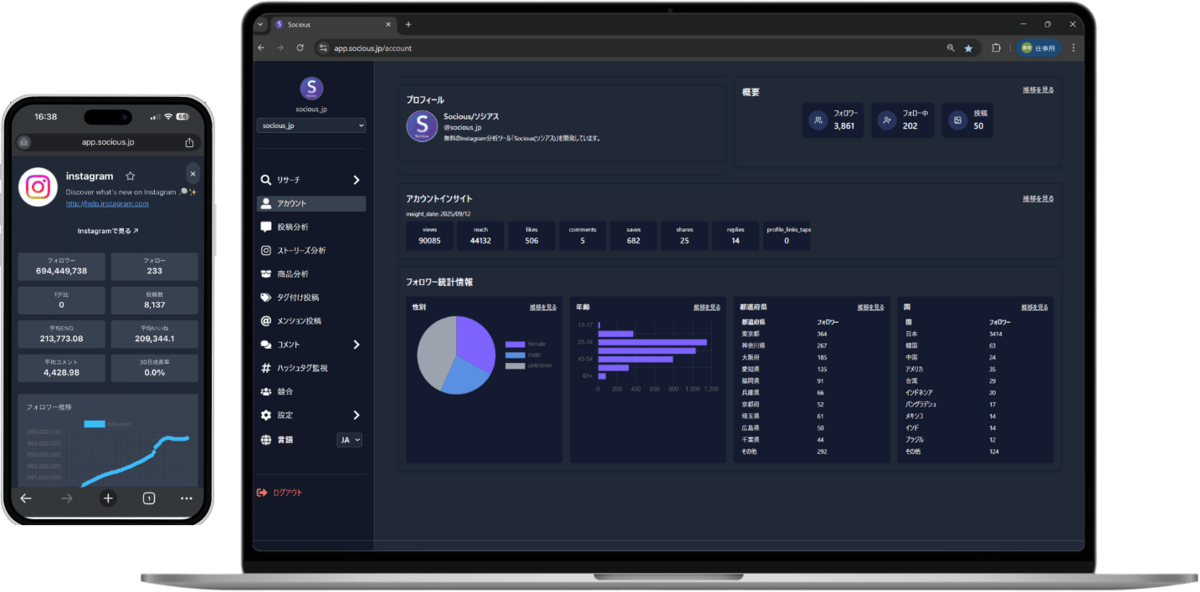Open 投稿分析 in the sidebar
Screen dimensions: 1200x592
pos(292,227)
